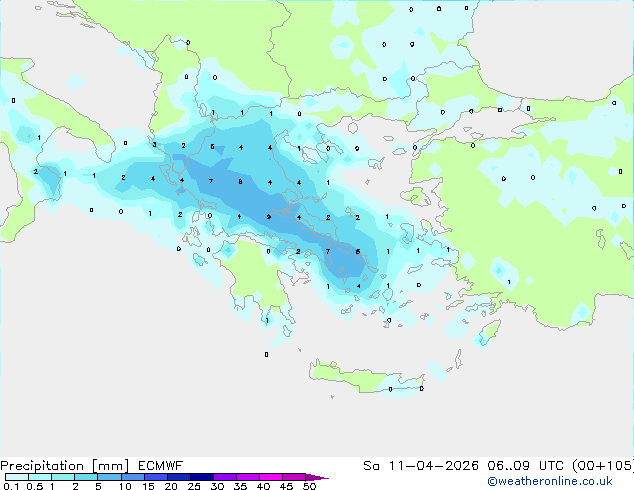Click the legend value label '50'

point(309,486)
